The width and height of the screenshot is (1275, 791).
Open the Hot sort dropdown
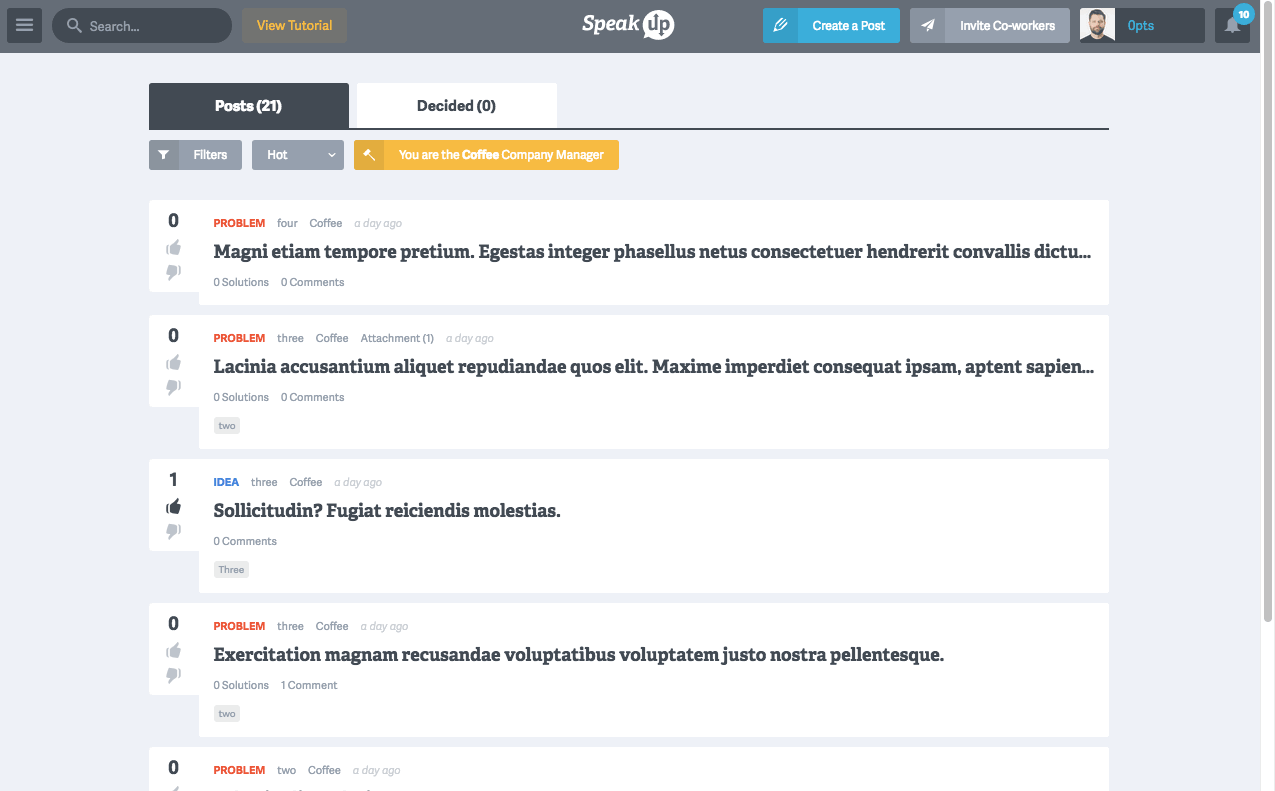click(297, 155)
